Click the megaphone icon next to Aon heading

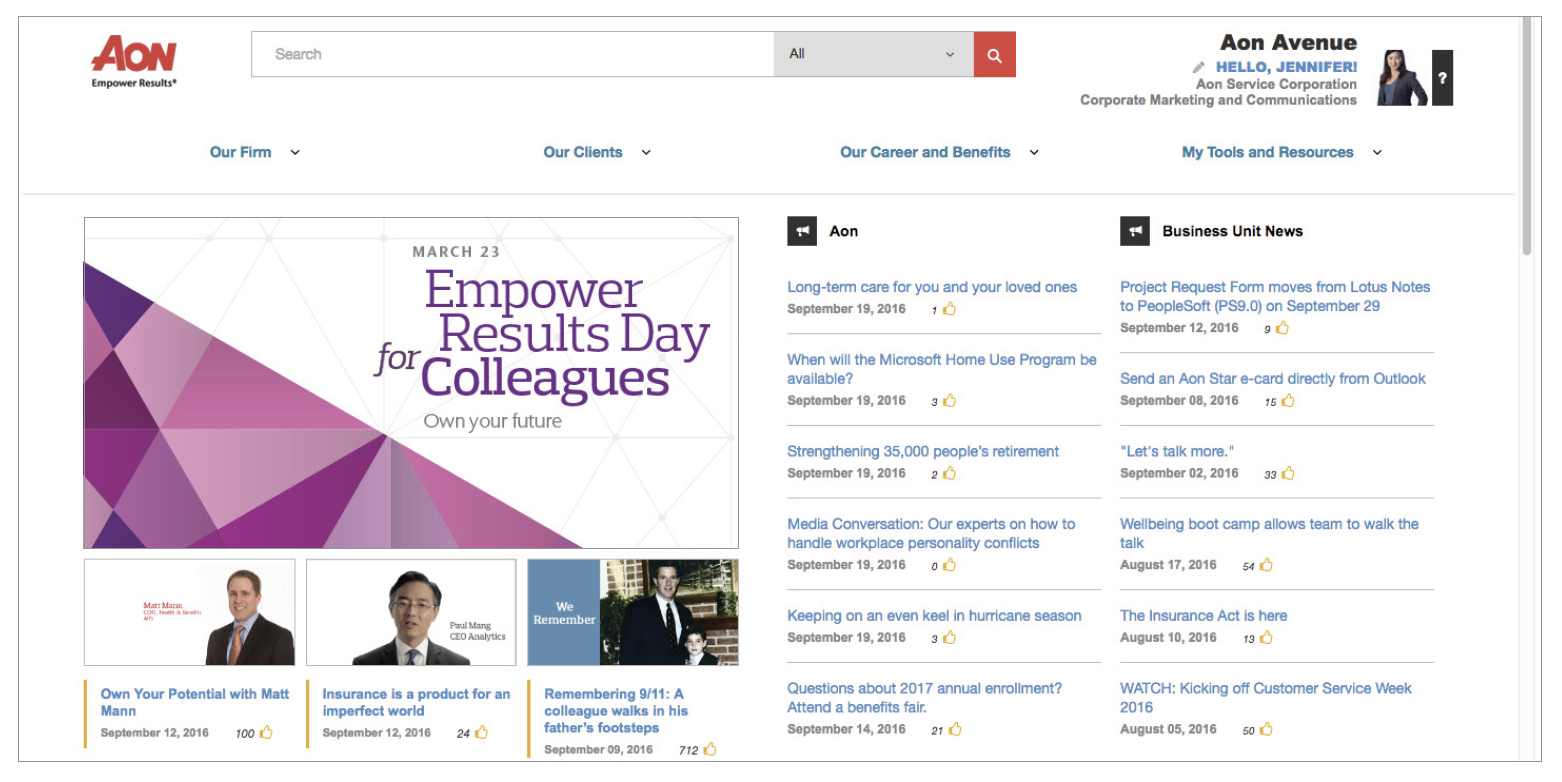click(802, 231)
